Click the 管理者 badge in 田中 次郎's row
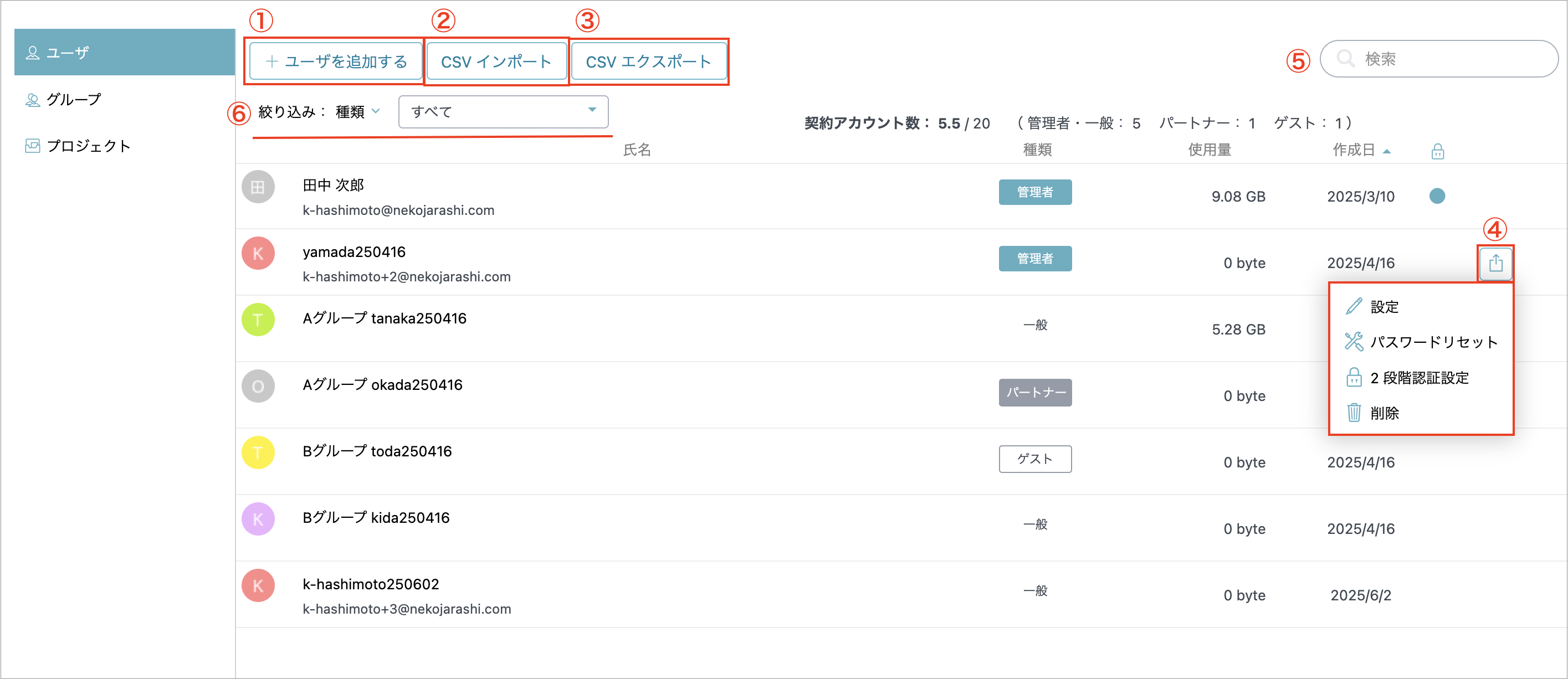 [x=1036, y=192]
